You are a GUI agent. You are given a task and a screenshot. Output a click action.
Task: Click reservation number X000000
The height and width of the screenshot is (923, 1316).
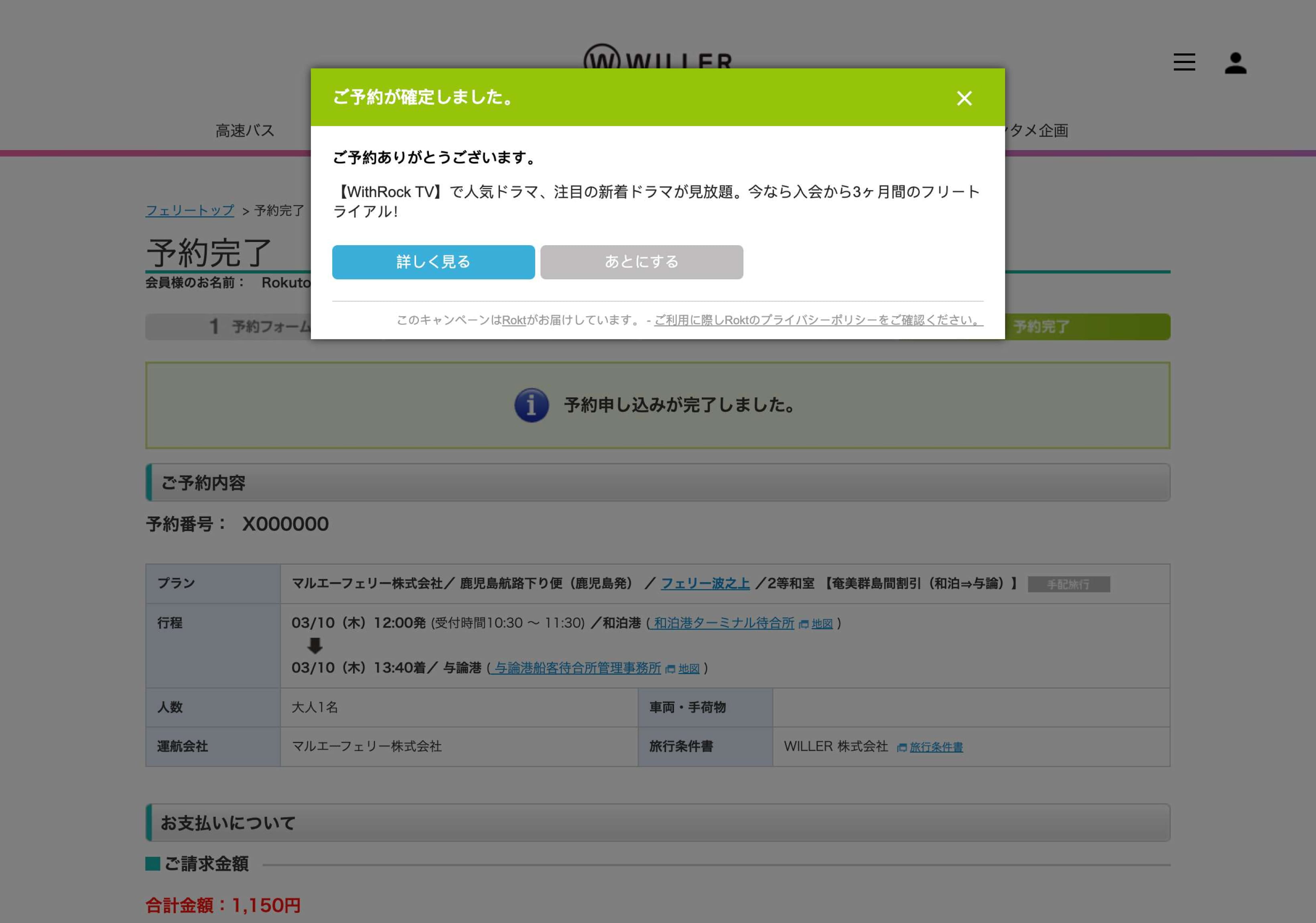pos(285,524)
